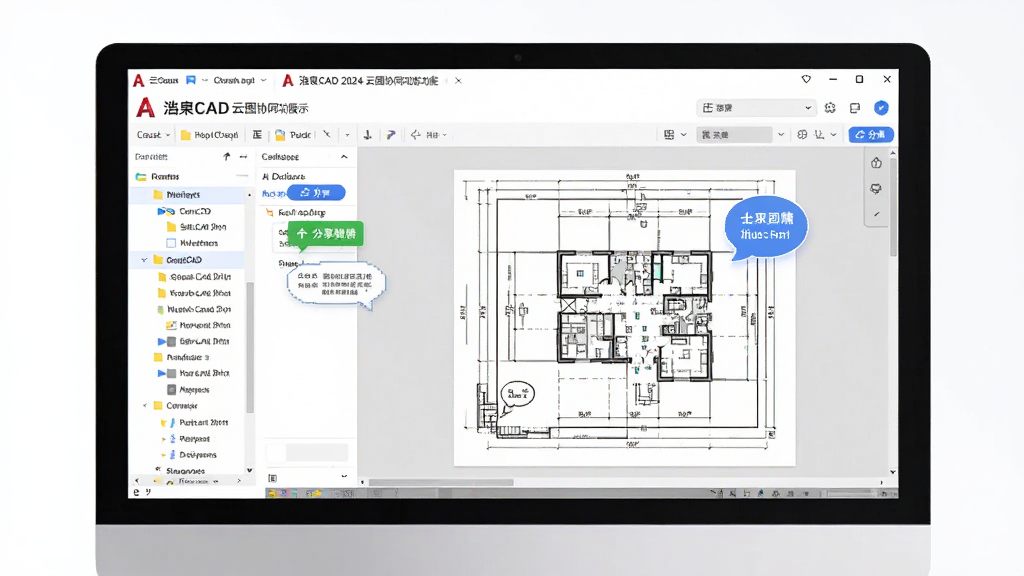The height and width of the screenshot is (576, 1024).
Task: Expand the "Dcidpaens" tree arrow
Action: [x=163, y=455]
